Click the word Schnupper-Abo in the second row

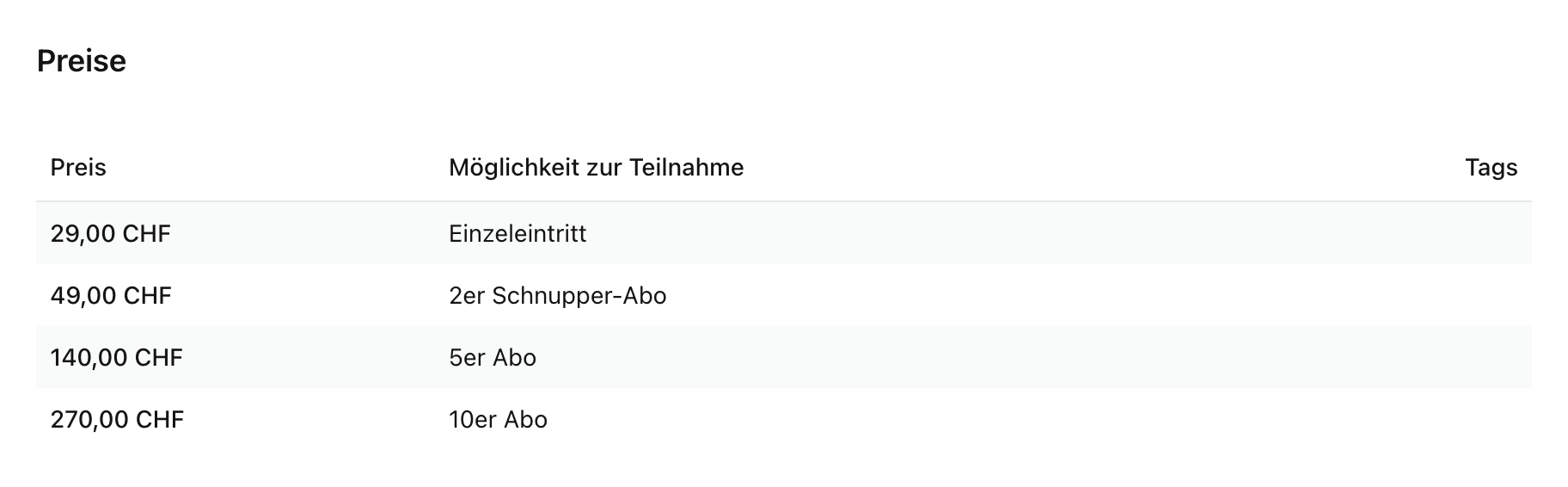579,295
